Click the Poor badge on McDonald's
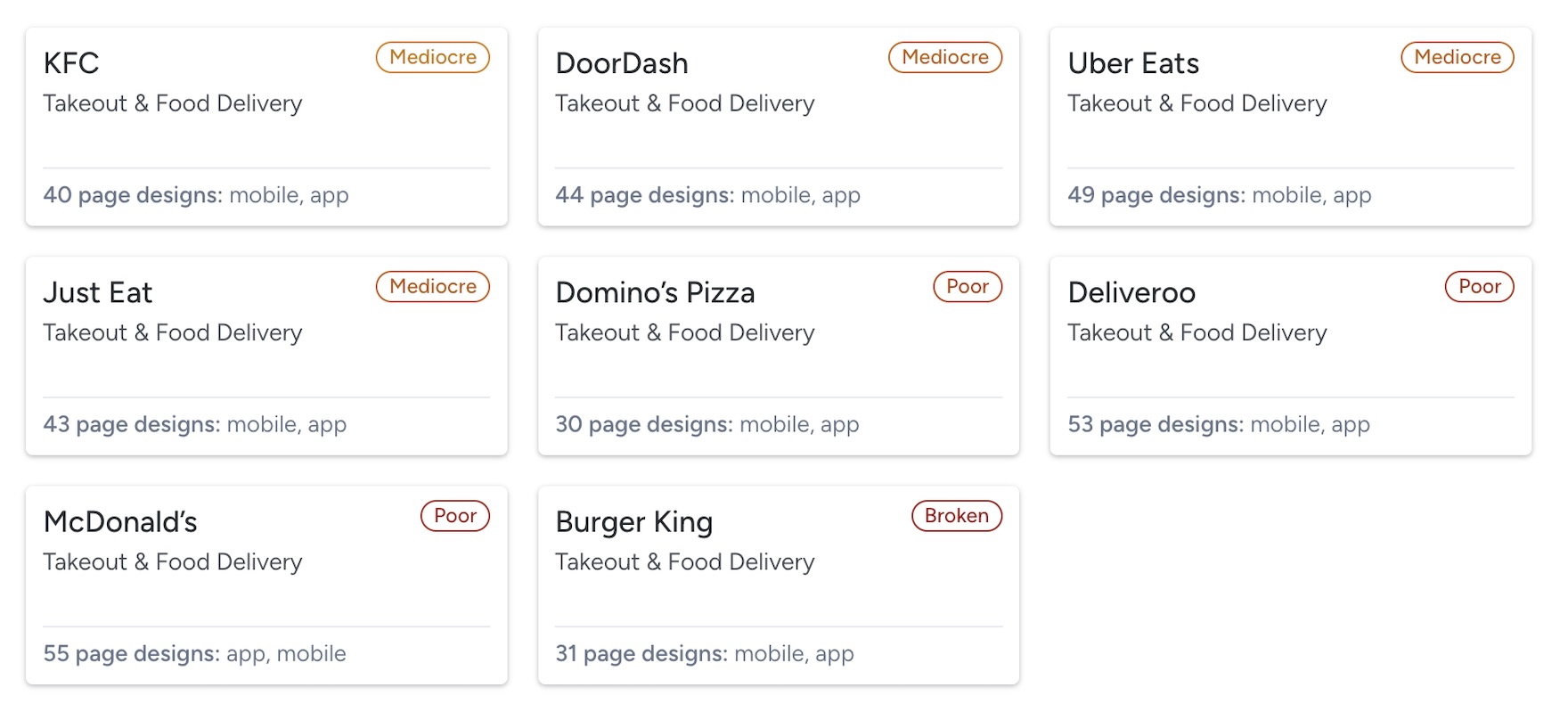 click(455, 515)
